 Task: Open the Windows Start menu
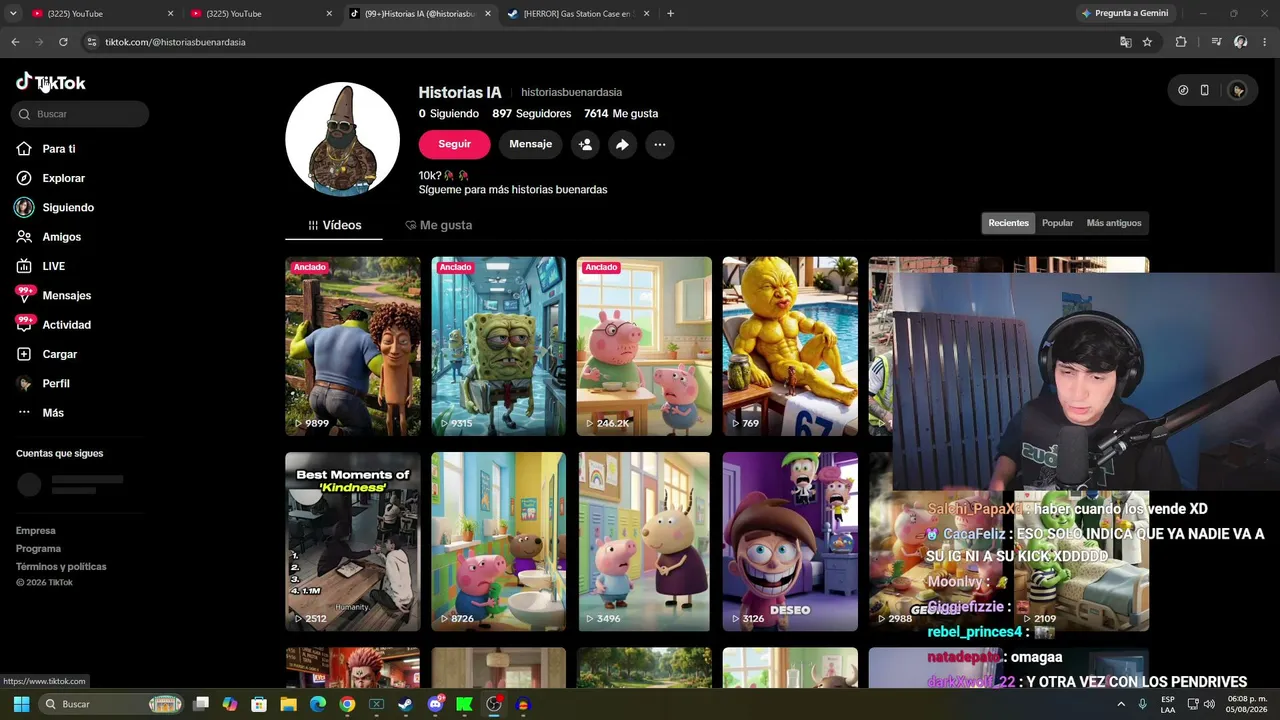click(x=21, y=704)
